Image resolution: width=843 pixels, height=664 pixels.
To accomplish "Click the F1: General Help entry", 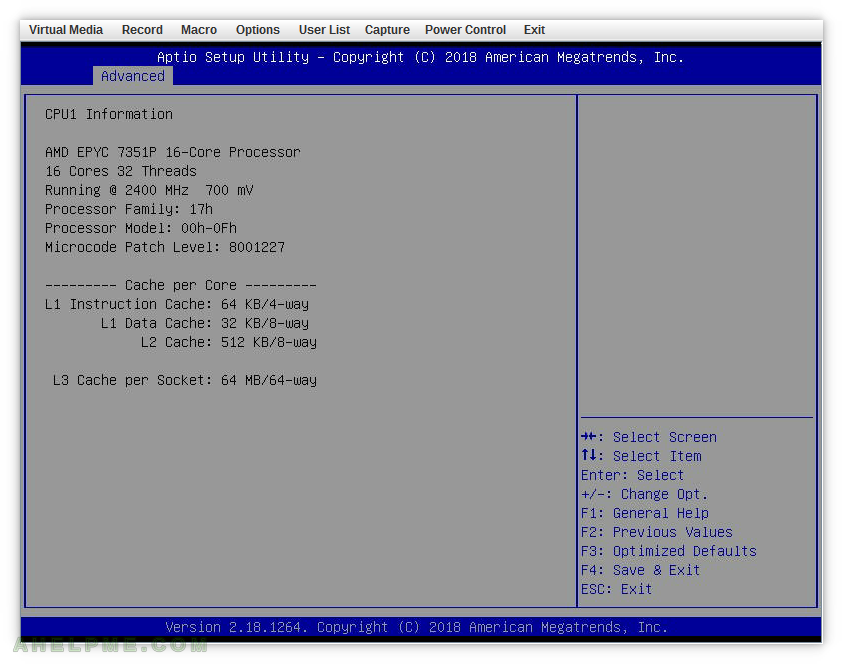I will (x=645, y=513).
